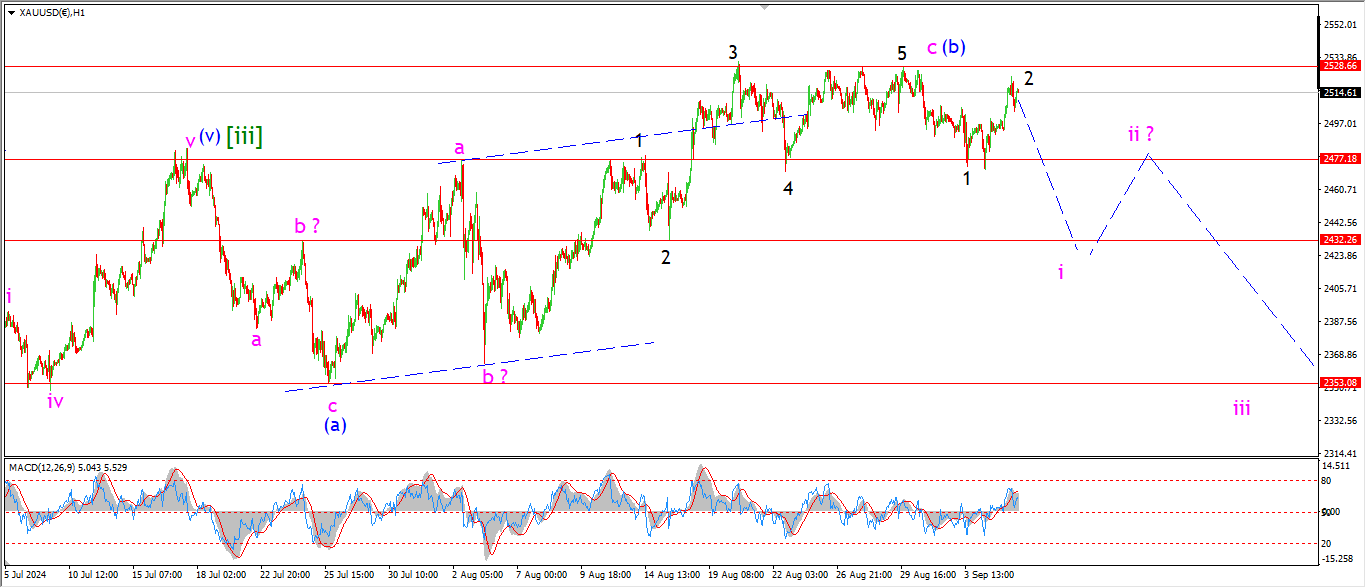Select the blue (b) wave label
The image size is (1366, 588).
[953, 47]
